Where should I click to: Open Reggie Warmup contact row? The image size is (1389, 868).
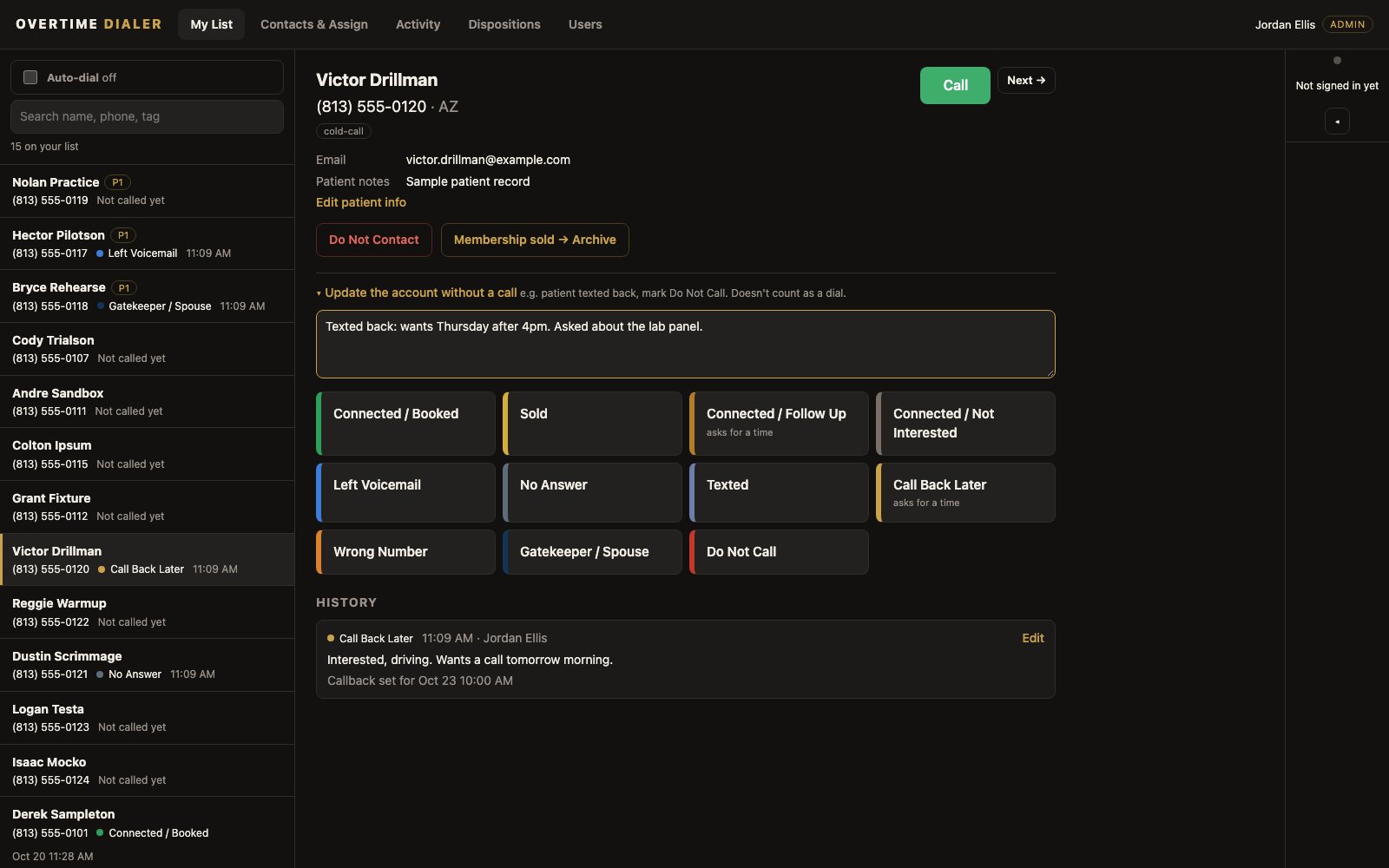click(x=147, y=612)
